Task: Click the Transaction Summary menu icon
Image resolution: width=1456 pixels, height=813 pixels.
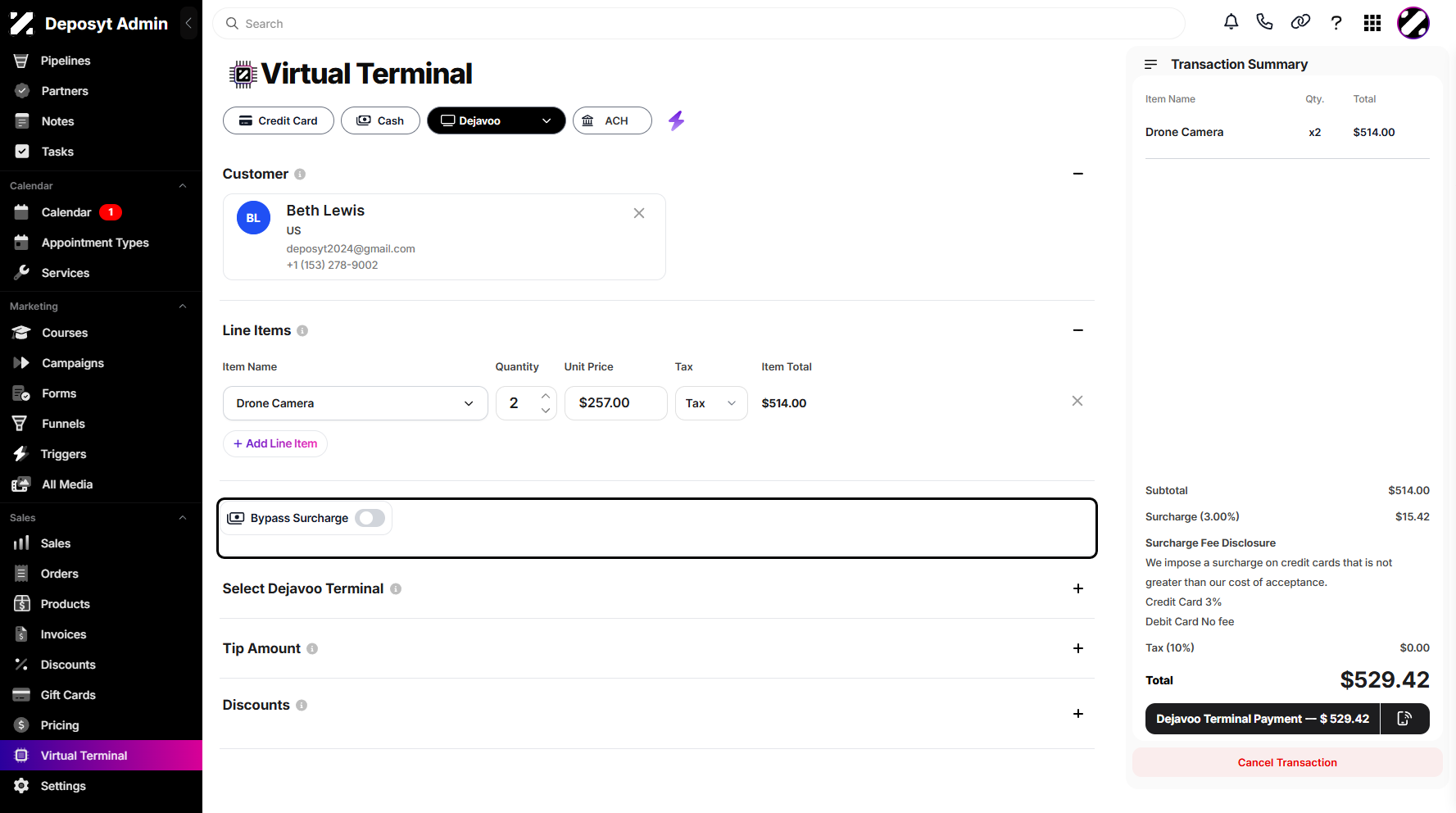Action: click(x=1151, y=64)
